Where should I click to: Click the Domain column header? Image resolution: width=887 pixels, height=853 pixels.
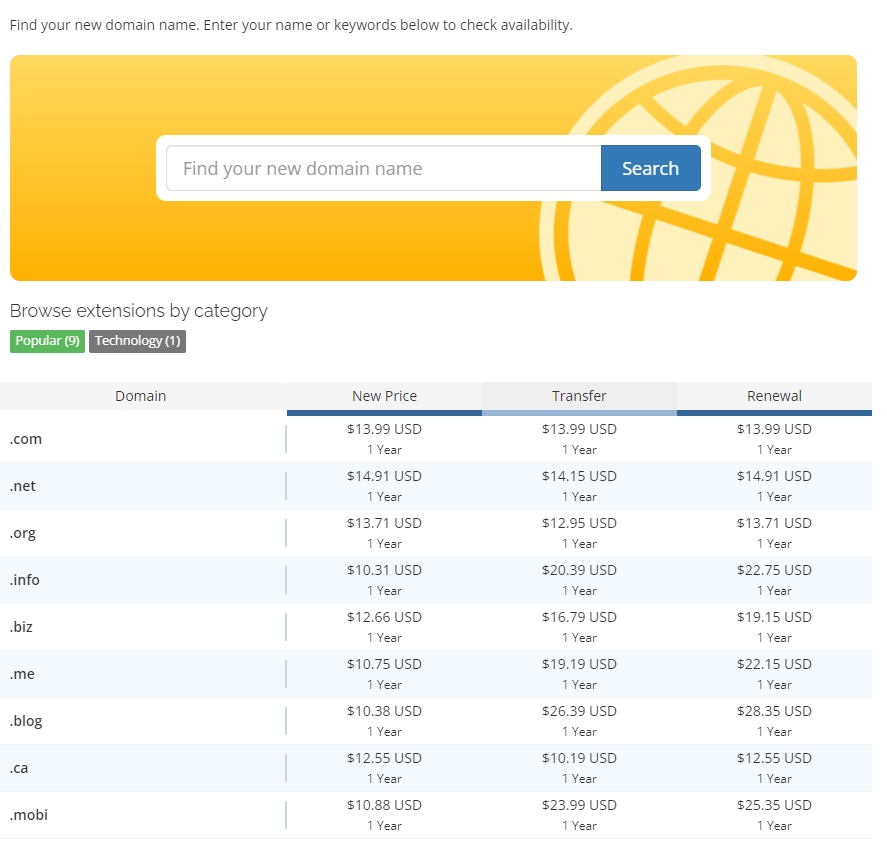[141, 396]
